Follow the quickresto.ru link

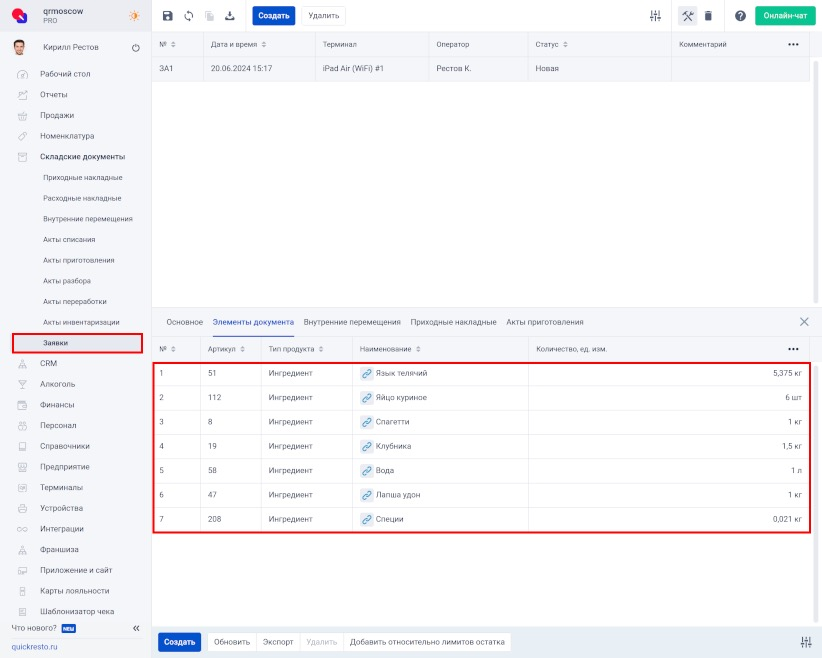click(x=34, y=647)
